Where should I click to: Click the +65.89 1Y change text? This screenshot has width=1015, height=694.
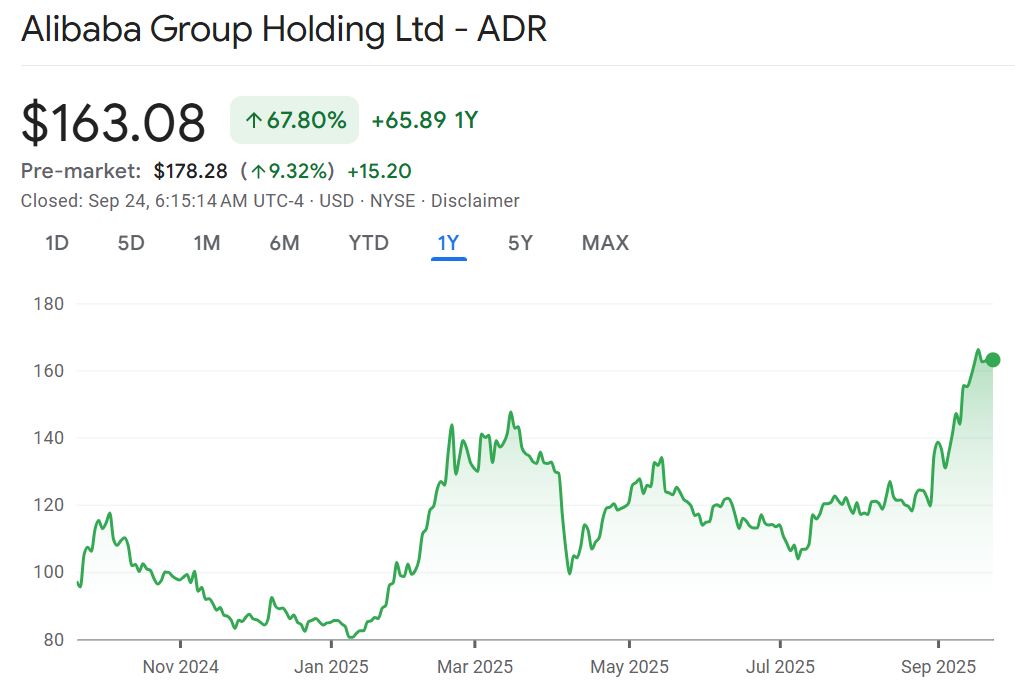[424, 121]
